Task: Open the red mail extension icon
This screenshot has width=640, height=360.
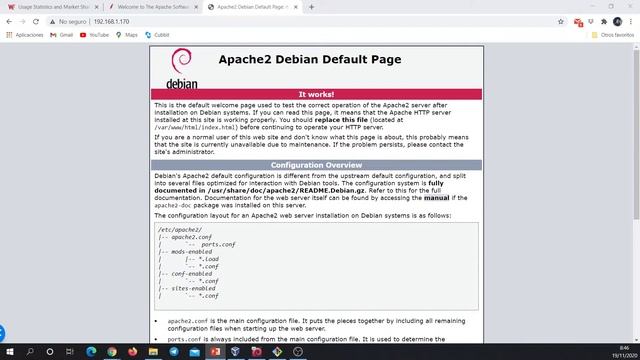Action: 578,22
